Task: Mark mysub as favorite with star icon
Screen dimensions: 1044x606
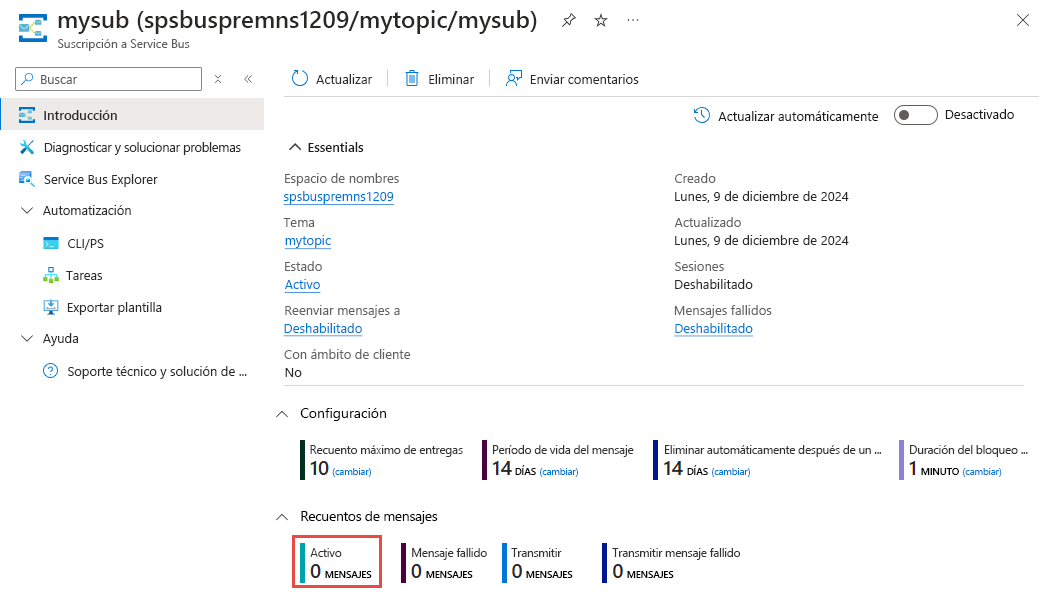Action: coord(601,21)
